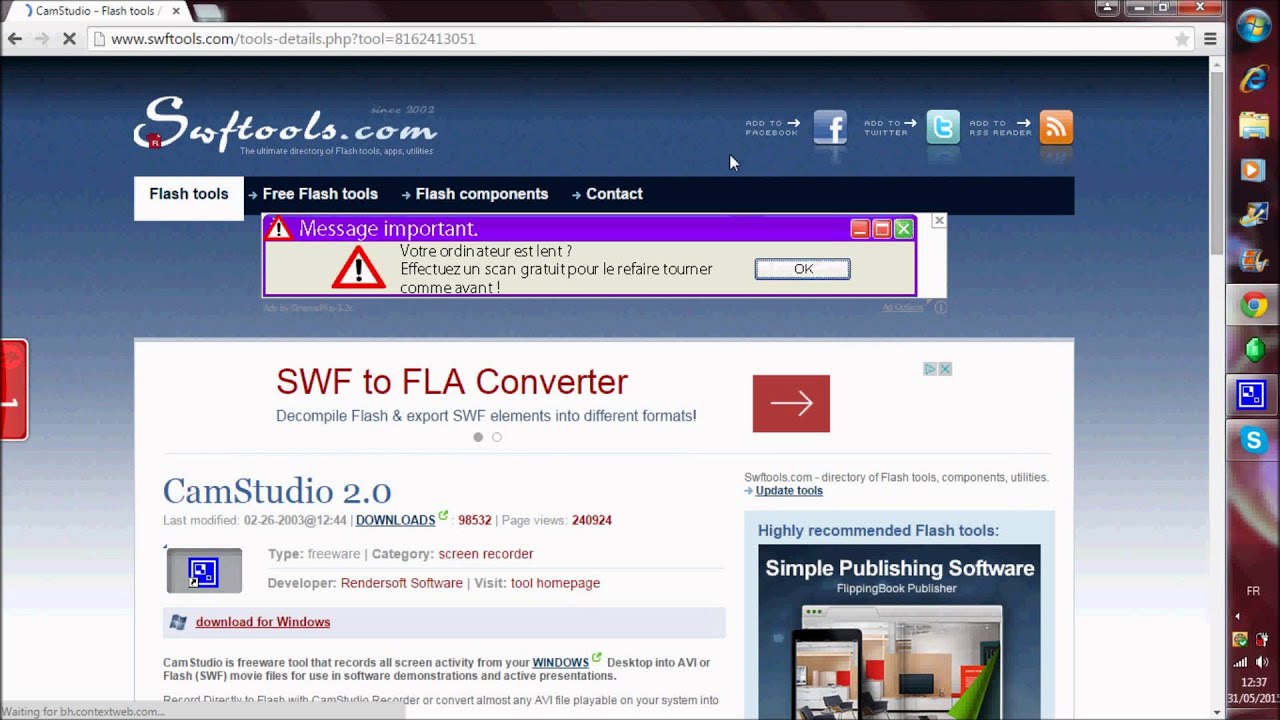This screenshot has height=720, width=1280.
Task: Open the Simple Publishing Software ad image
Action: [x=899, y=631]
